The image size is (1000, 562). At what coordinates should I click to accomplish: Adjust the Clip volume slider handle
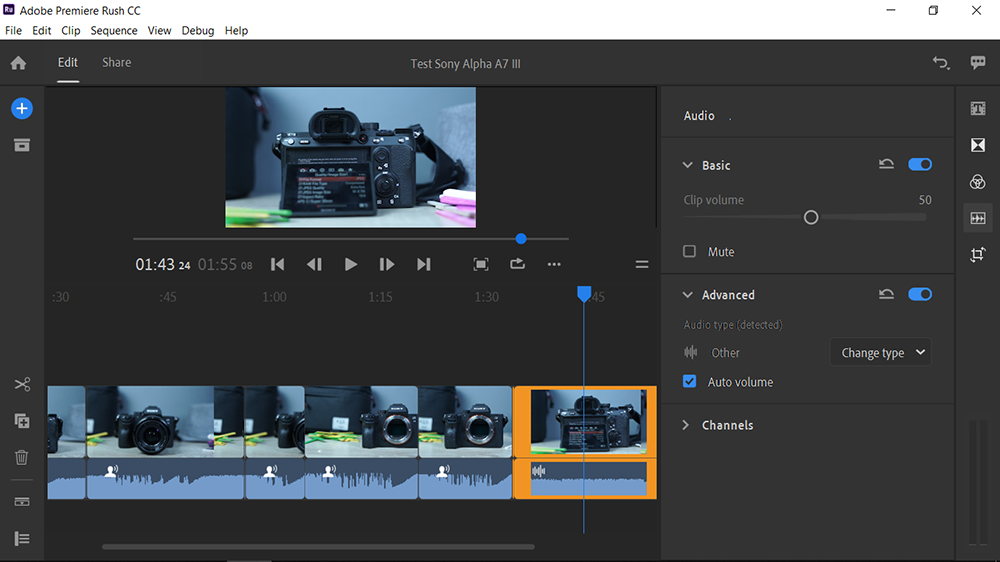[x=811, y=218]
